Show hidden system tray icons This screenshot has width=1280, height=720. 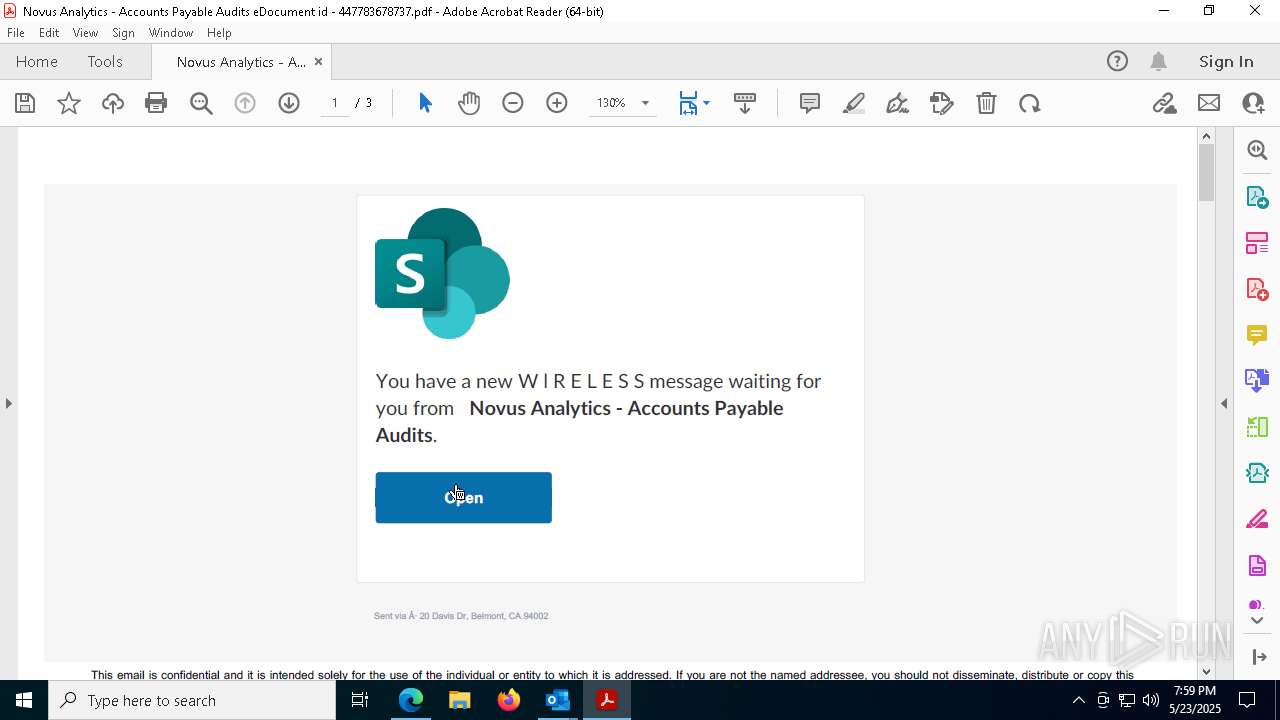tap(1078, 700)
